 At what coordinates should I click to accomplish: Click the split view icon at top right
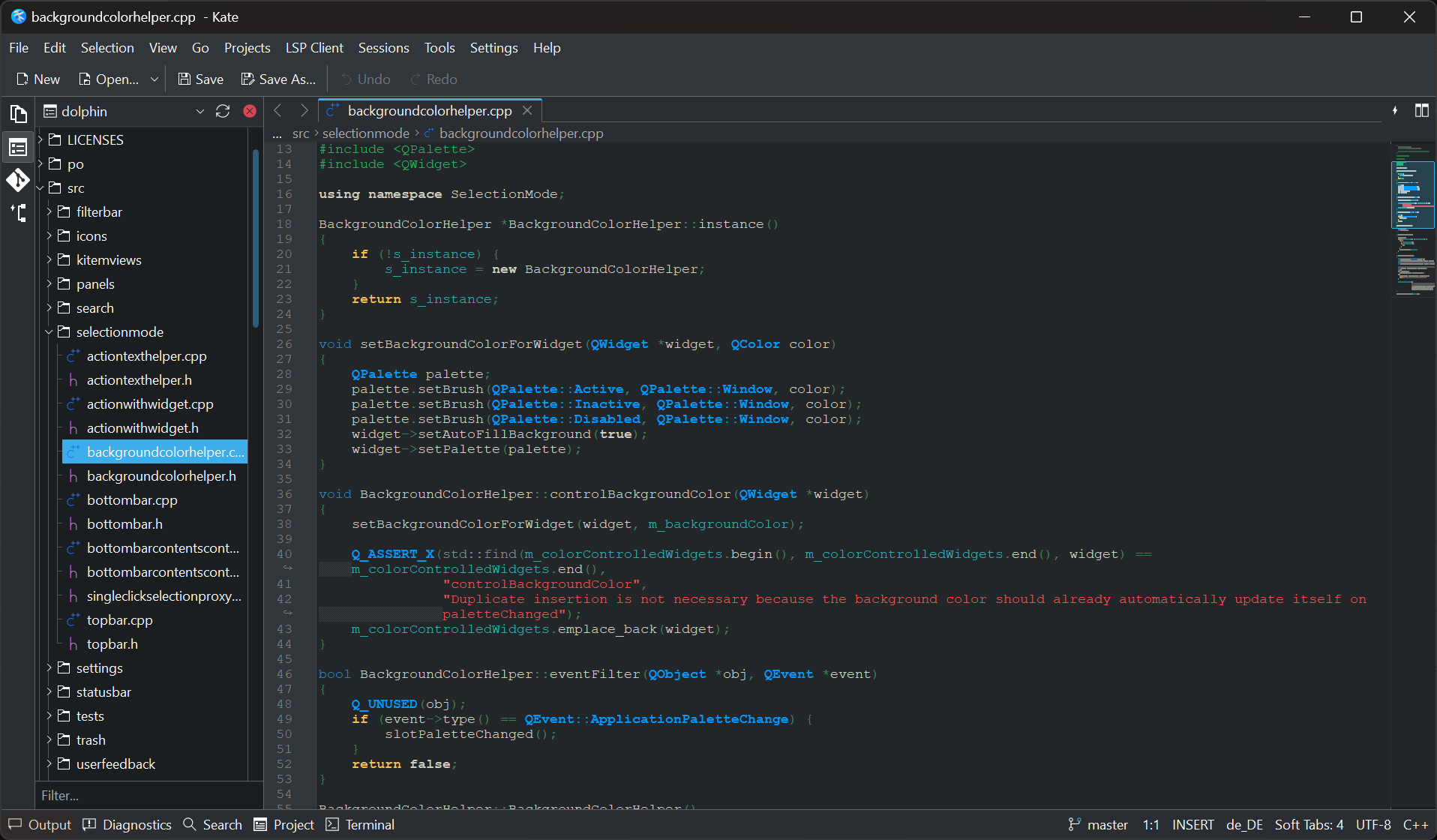pyautogui.click(x=1421, y=111)
